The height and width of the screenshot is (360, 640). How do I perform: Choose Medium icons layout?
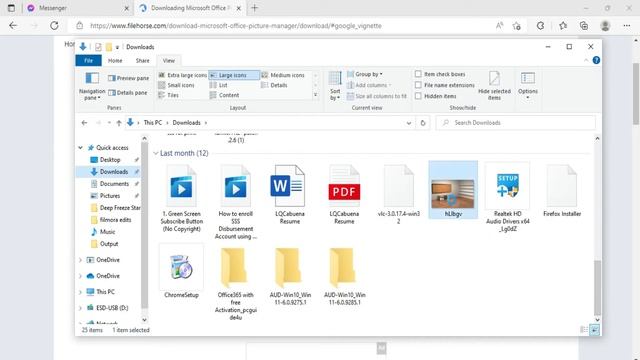pyautogui.click(x=283, y=75)
